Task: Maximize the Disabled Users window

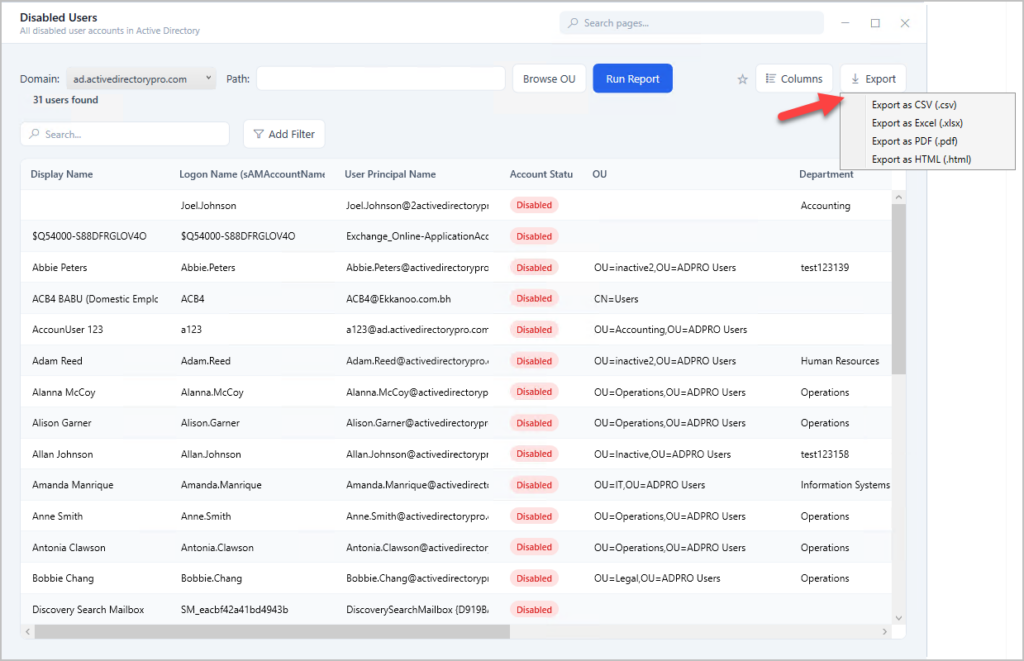Action: pos(875,23)
